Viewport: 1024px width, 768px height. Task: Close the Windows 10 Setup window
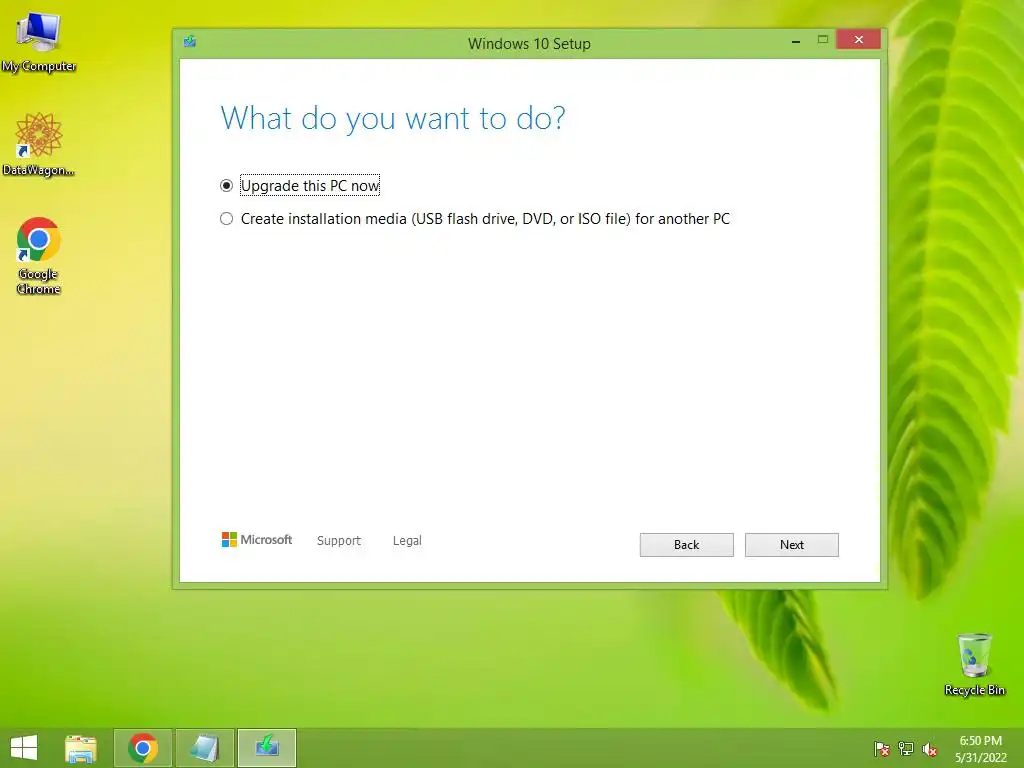tap(858, 40)
